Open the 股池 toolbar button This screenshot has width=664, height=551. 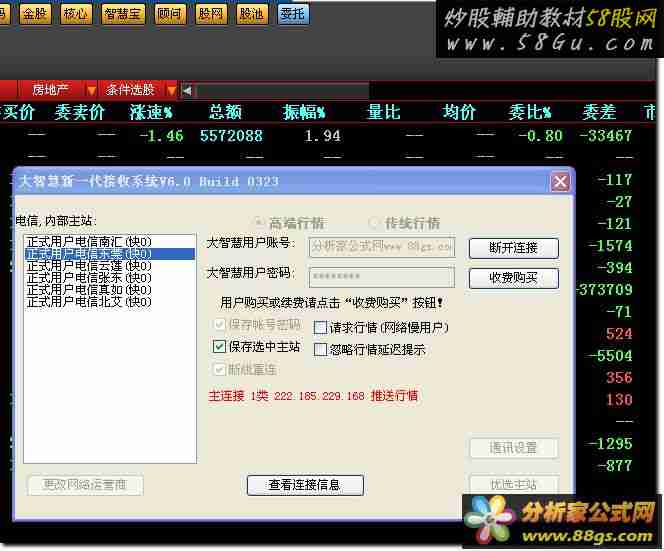pos(252,14)
